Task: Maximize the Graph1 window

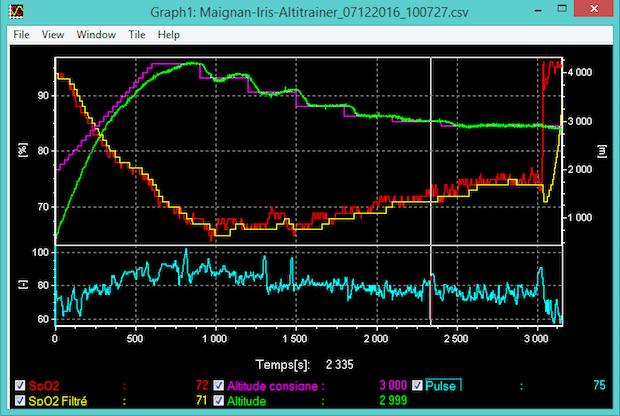Action: tap(564, 10)
